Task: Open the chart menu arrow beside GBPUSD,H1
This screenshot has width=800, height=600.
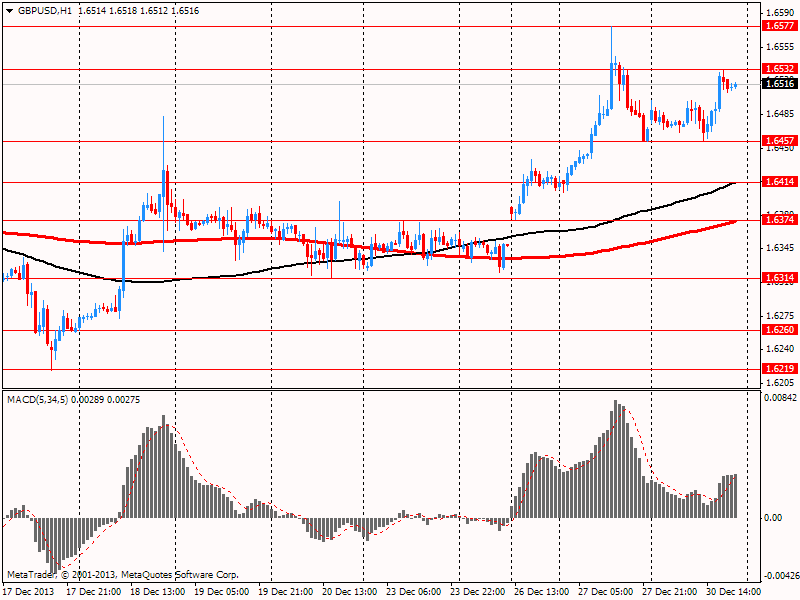Action: pyautogui.click(x=10, y=11)
